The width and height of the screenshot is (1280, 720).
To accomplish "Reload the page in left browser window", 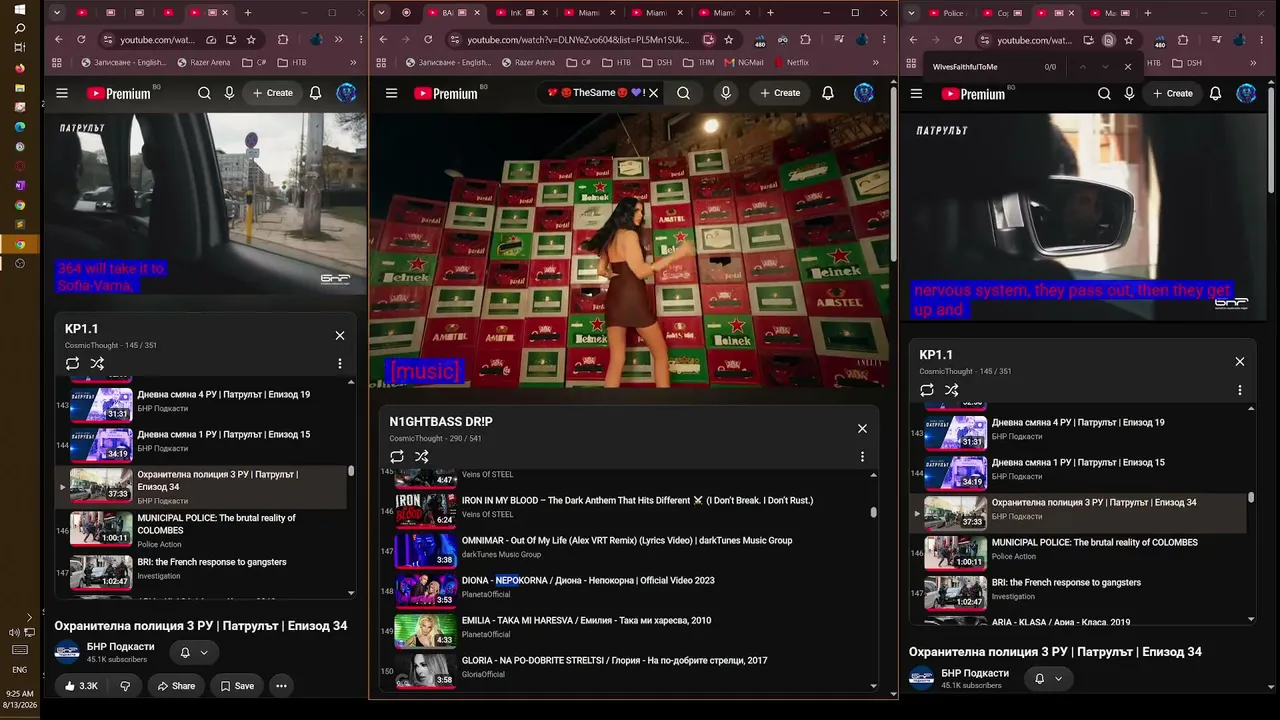I will (x=82, y=40).
